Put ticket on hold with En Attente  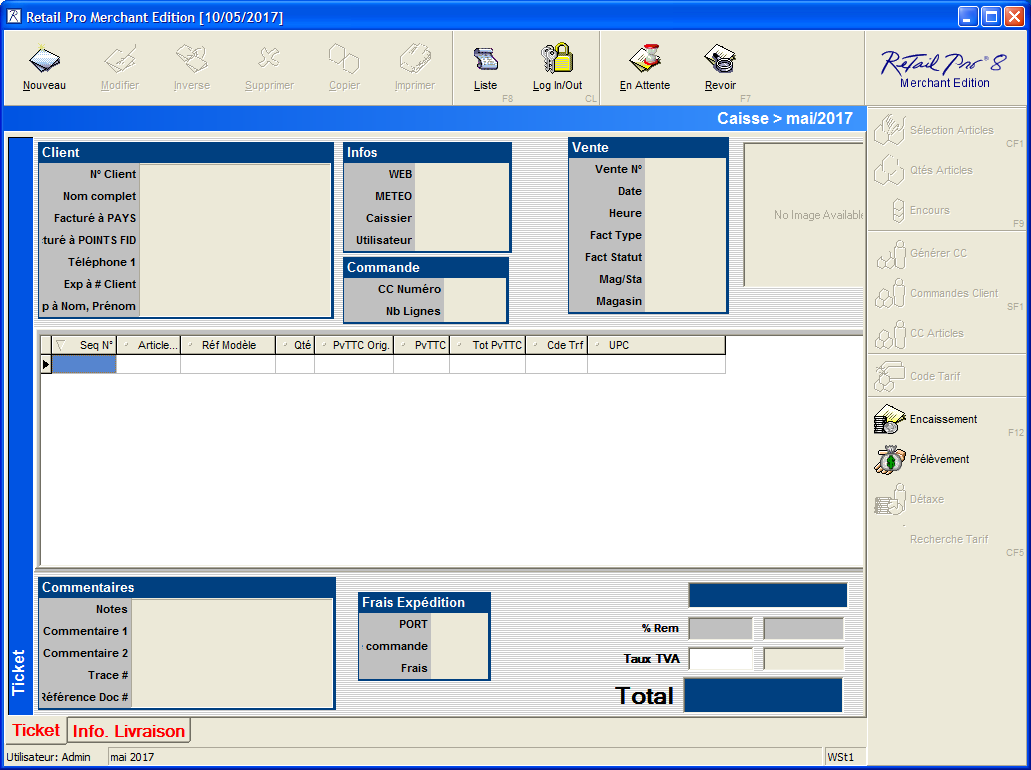point(645,60)
